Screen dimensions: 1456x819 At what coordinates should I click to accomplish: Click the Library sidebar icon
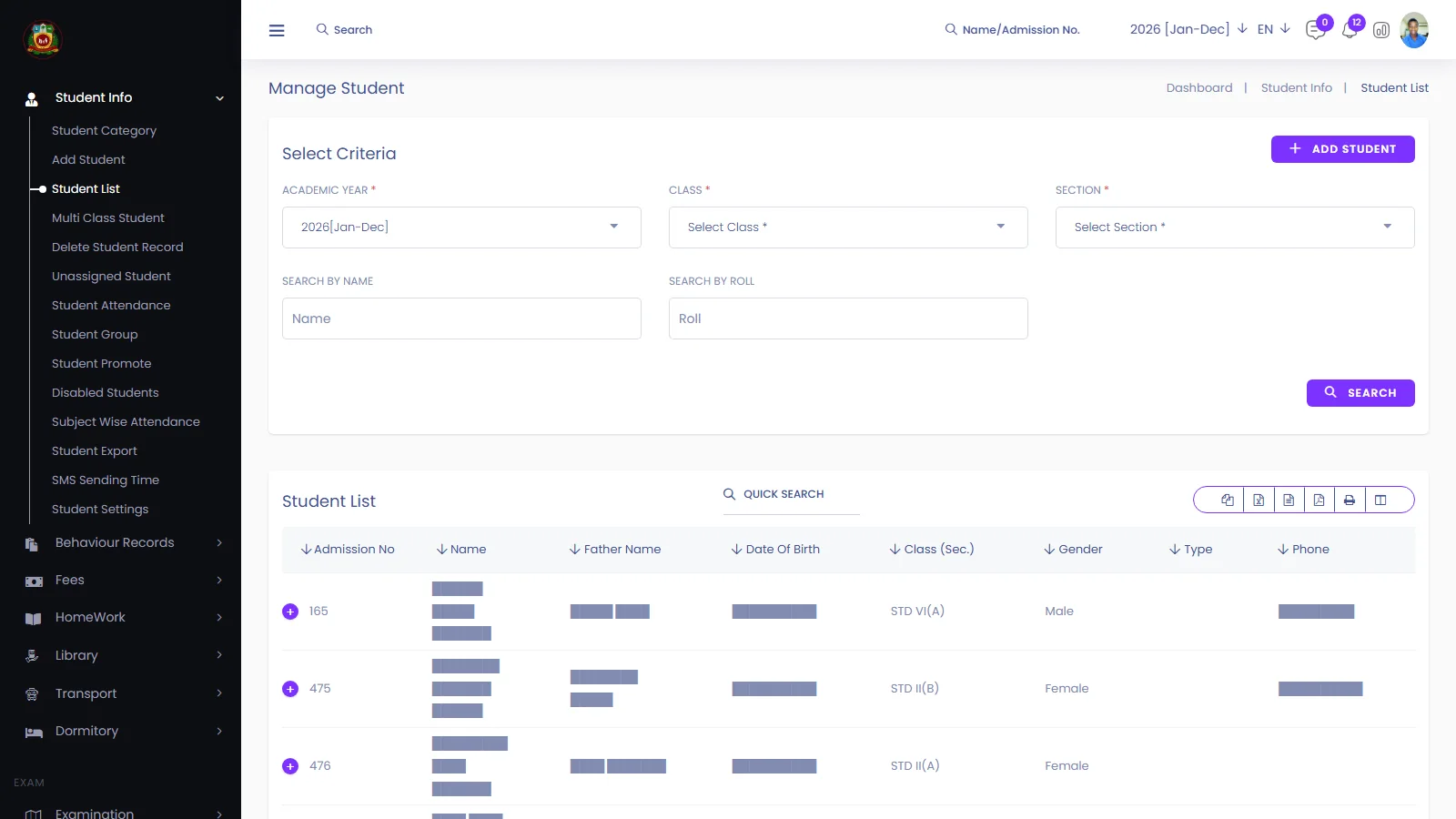click(x=32, y=656)
